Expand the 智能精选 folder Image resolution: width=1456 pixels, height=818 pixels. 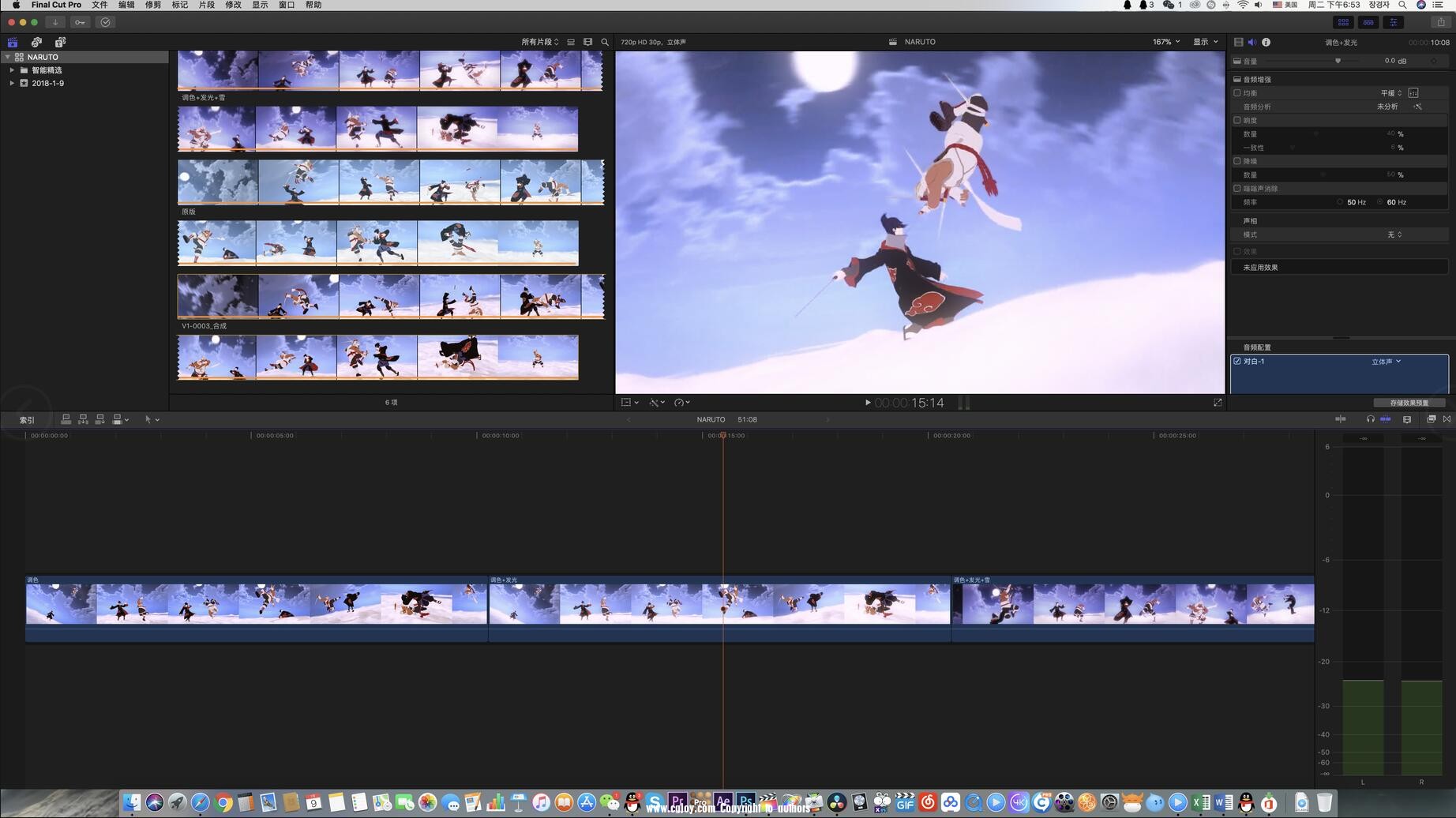tap(12, 70)
